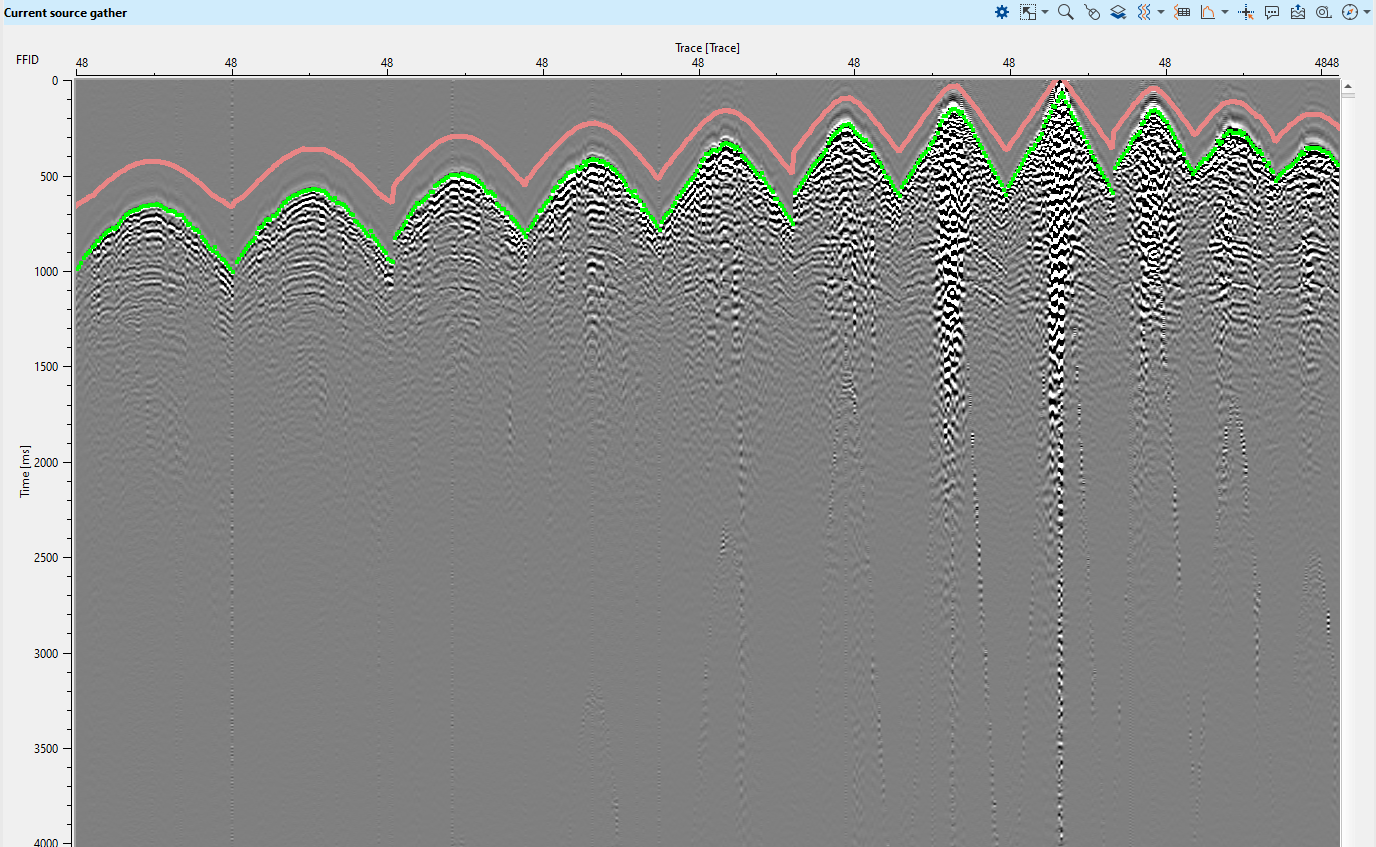Viewport: 1376px width, 847px height.
Task: Activate the mouse interaction tool
Action: [1092, 13]
